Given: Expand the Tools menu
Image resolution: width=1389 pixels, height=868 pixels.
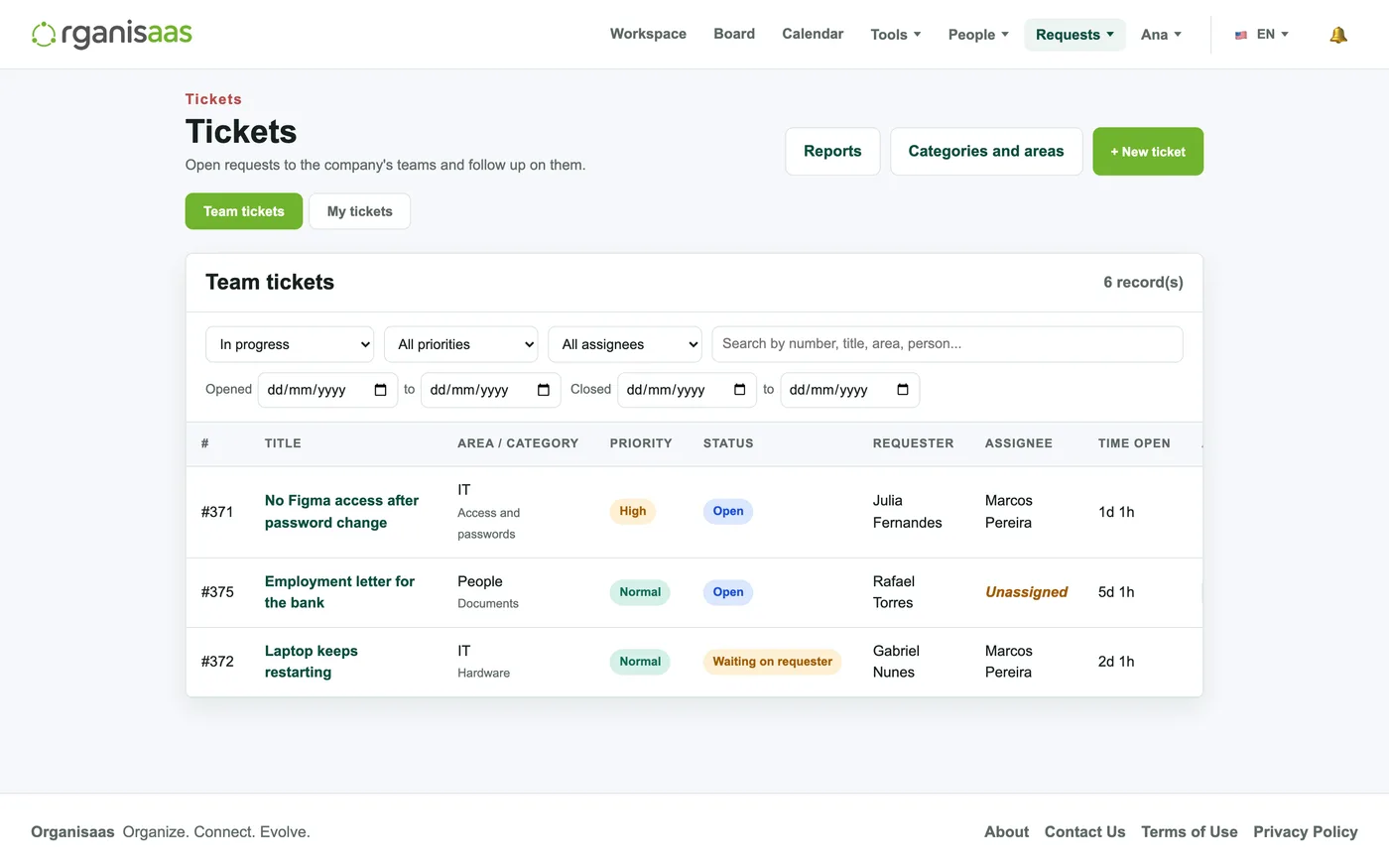Looking at the screenshot, I should (x=896, y=35).
